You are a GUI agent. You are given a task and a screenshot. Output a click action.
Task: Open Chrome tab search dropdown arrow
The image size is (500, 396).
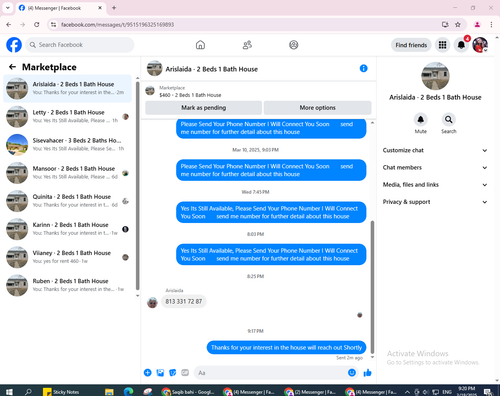pyautogui.click(x=8, y=8)
